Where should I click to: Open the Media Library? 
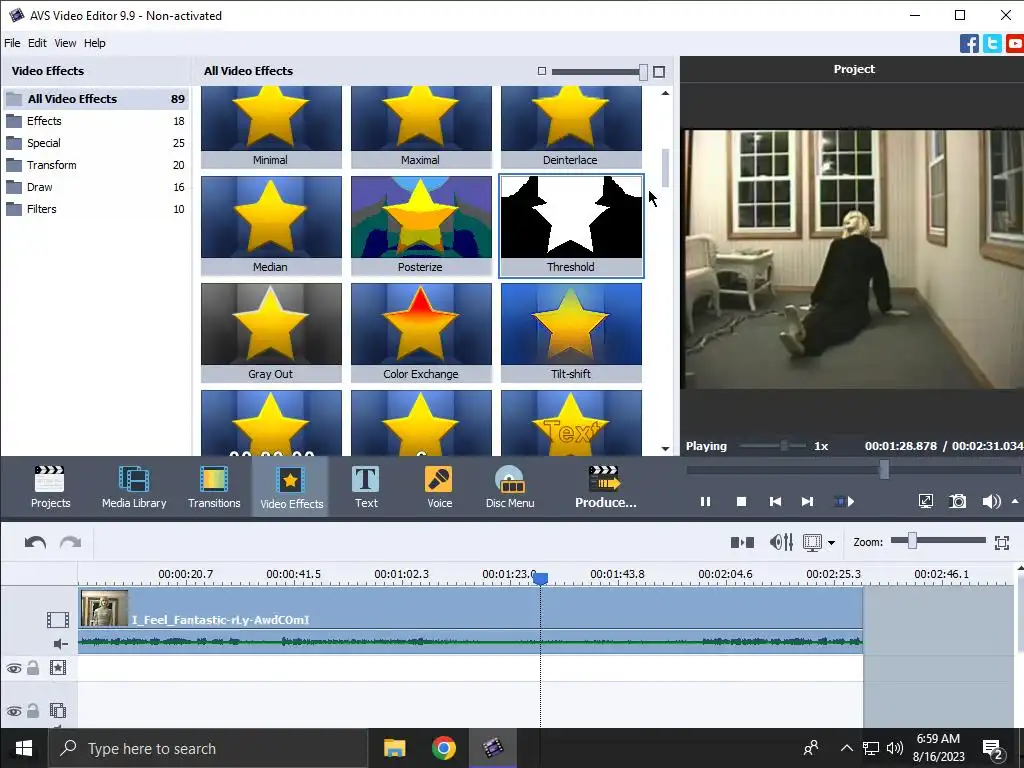point(134,487)
